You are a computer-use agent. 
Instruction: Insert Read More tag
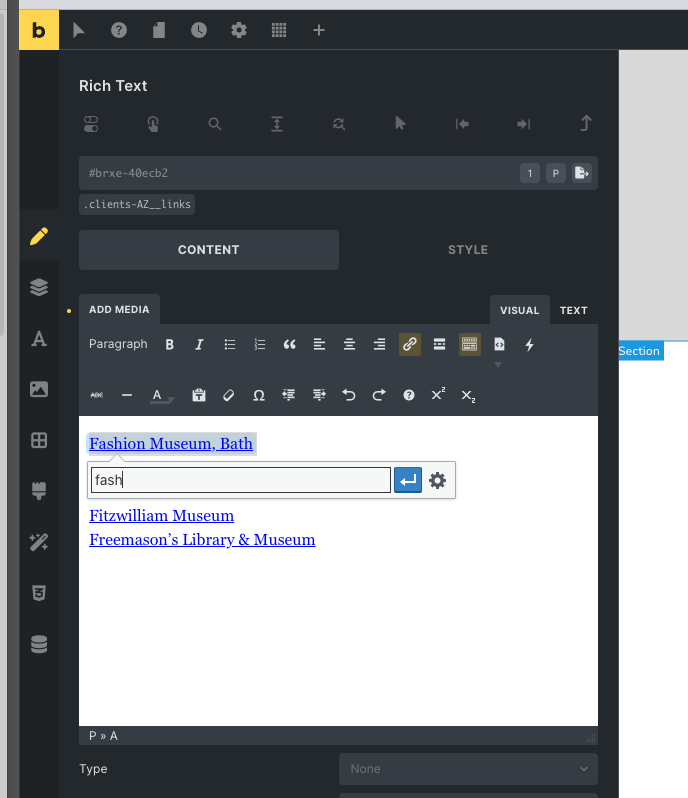tap(439, 345)
